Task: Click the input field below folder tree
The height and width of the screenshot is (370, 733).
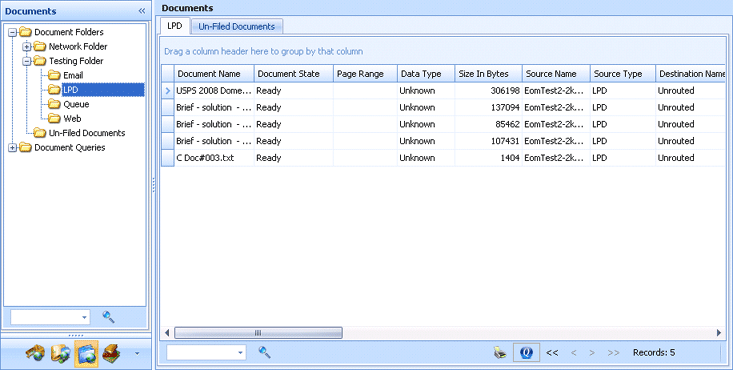Action: [x=45, y=317]
